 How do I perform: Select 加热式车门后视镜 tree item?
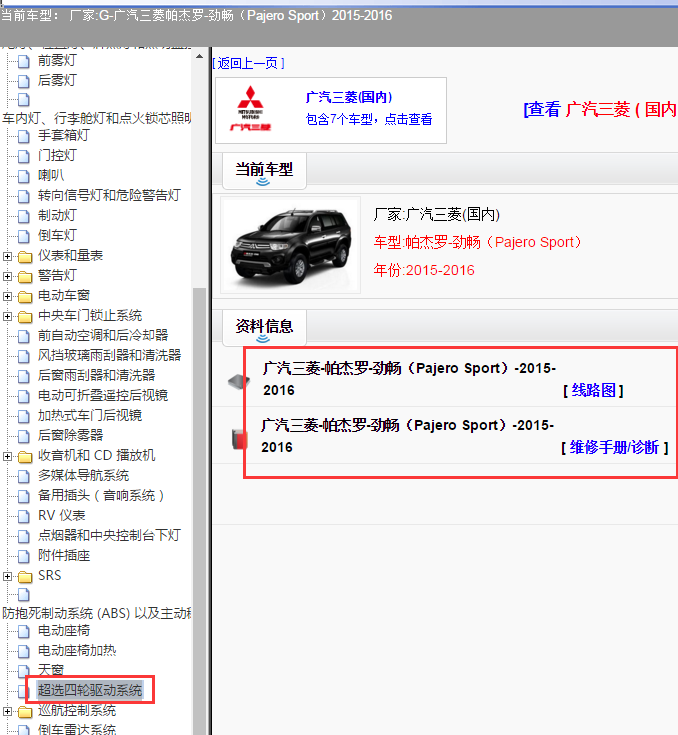coord(90,416)
